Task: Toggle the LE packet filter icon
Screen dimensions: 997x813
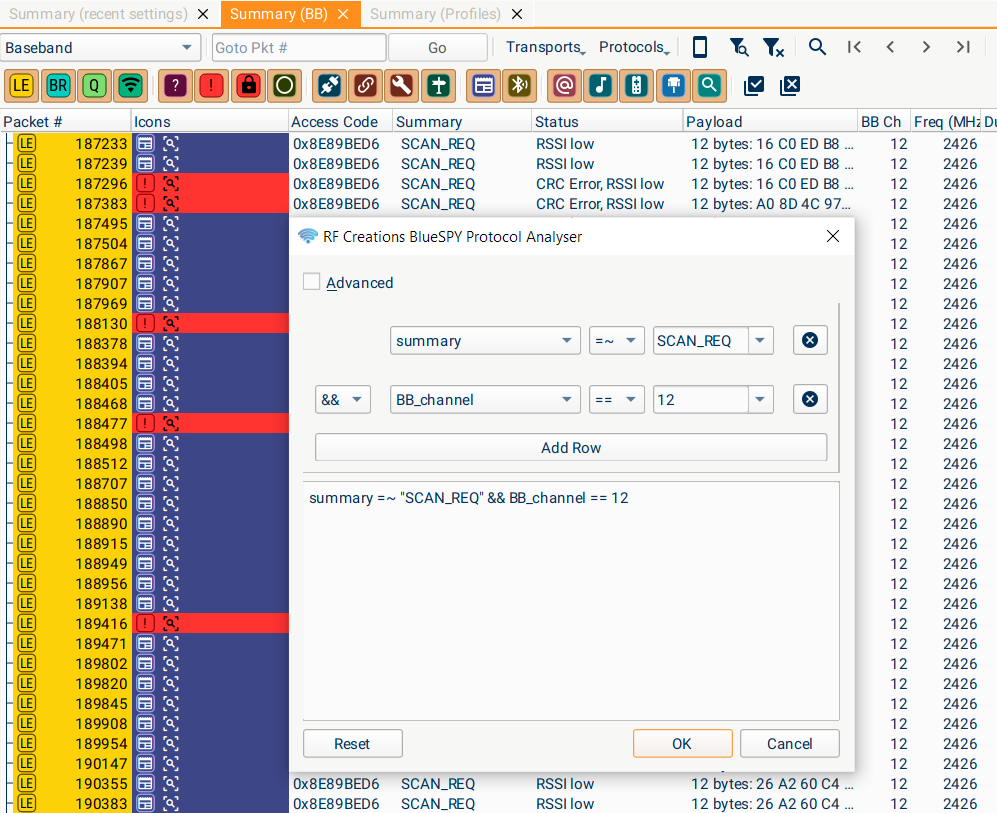Action: point(21,86)
